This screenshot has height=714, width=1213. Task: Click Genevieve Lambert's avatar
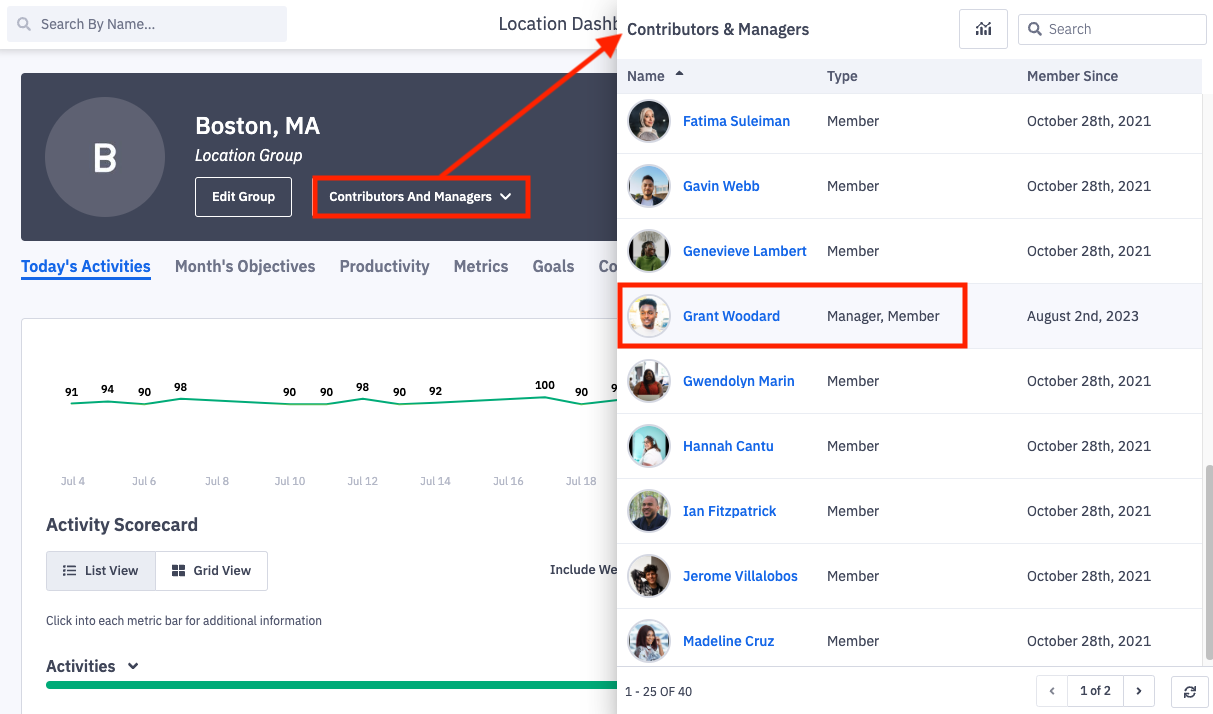click(x=649, y=251)
